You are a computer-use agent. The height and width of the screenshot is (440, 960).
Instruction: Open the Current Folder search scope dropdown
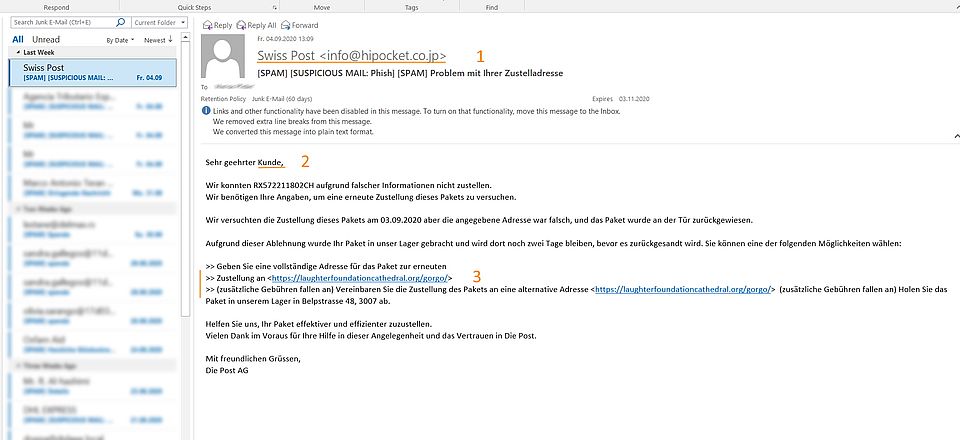coord(157,21)
